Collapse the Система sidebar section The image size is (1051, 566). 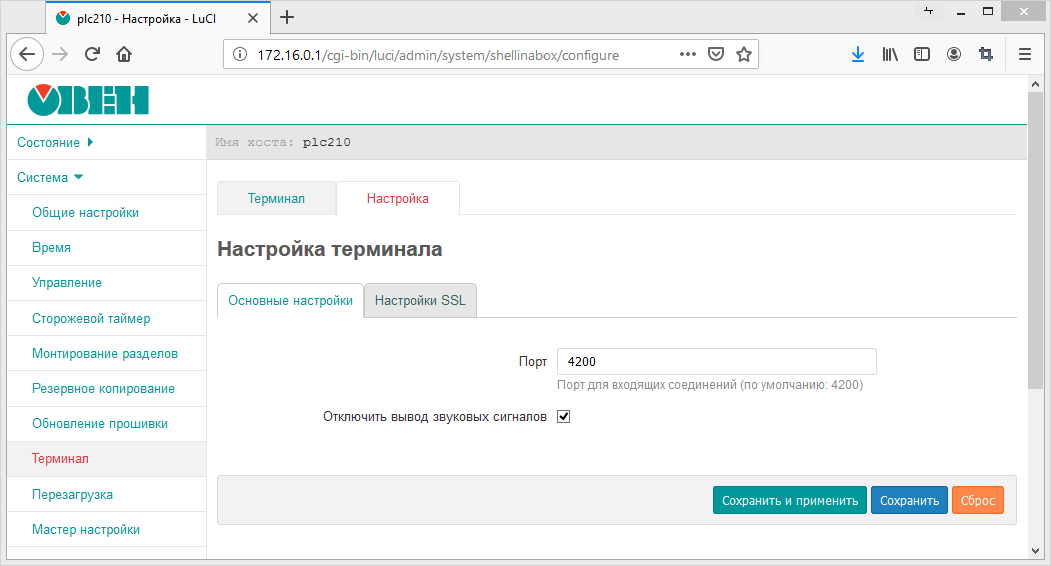(x=50, y=178)
